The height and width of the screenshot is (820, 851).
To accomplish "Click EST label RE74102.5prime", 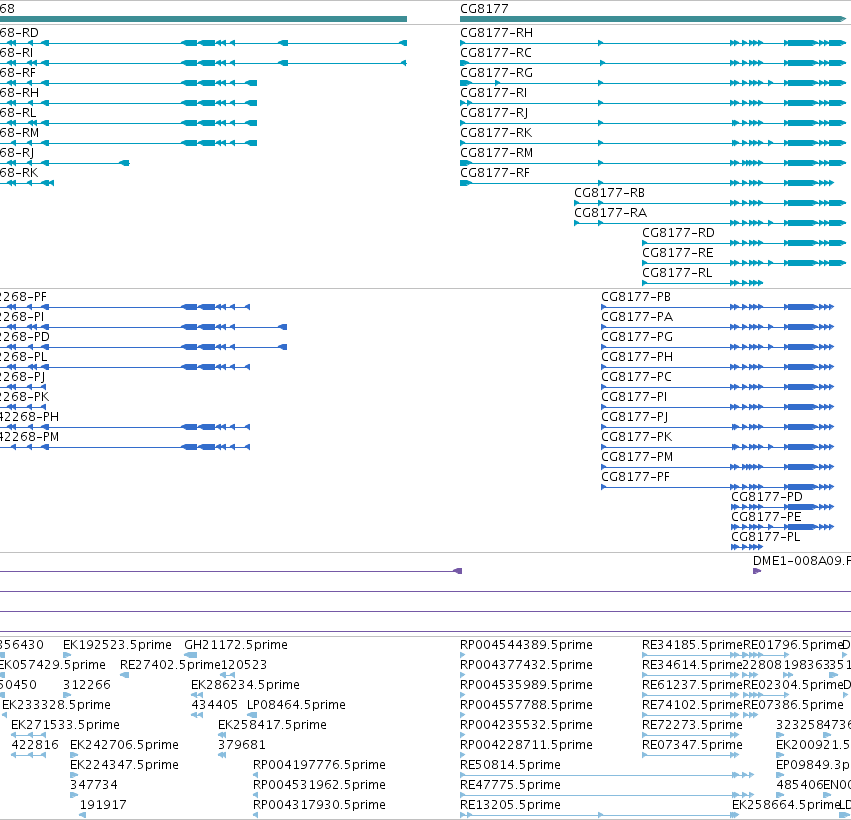I will coord(692,705).
